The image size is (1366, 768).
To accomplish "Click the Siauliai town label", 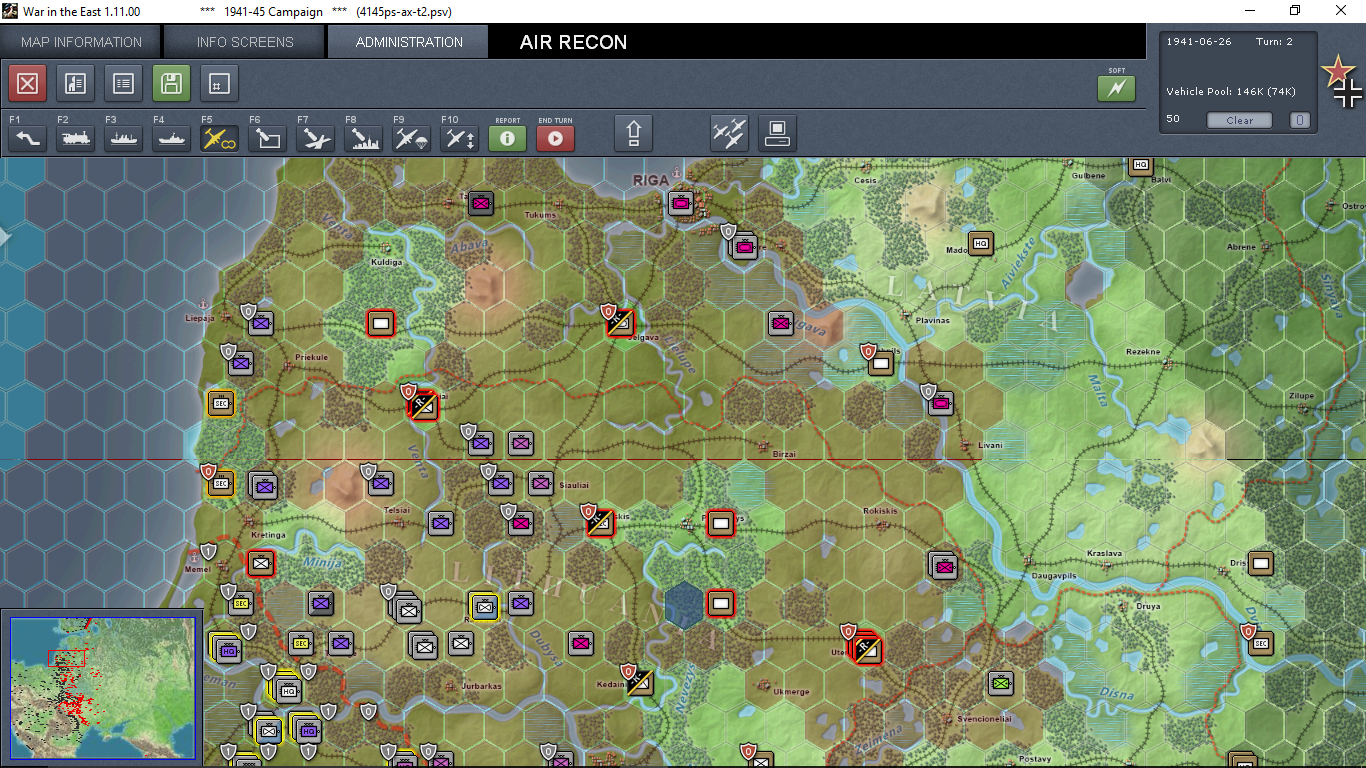I will (576, 485).
